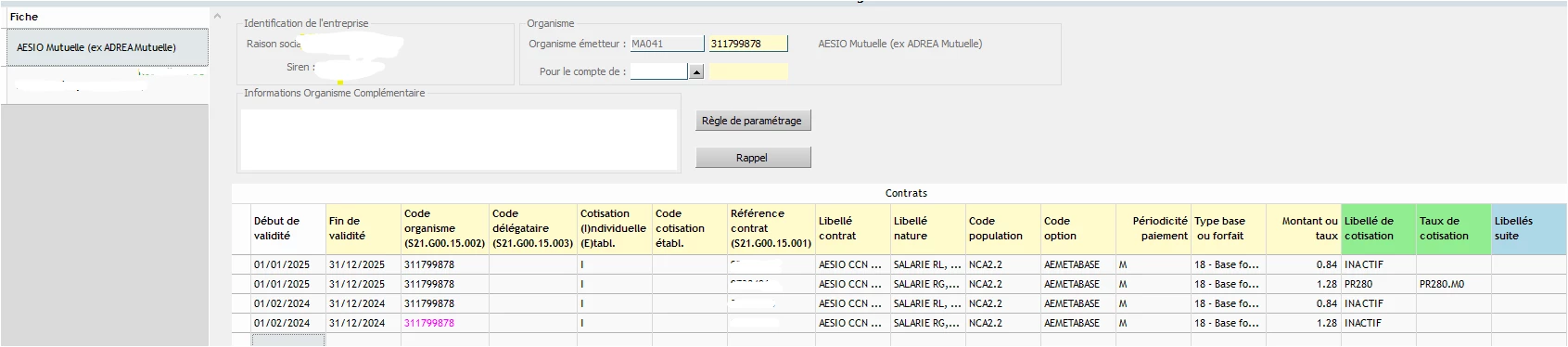Image resolution: width=1568 pixels, height=347 pixels.
Task: Click inside Informations Organisme Complémentaire text area
Action: [x=459, y=139]
